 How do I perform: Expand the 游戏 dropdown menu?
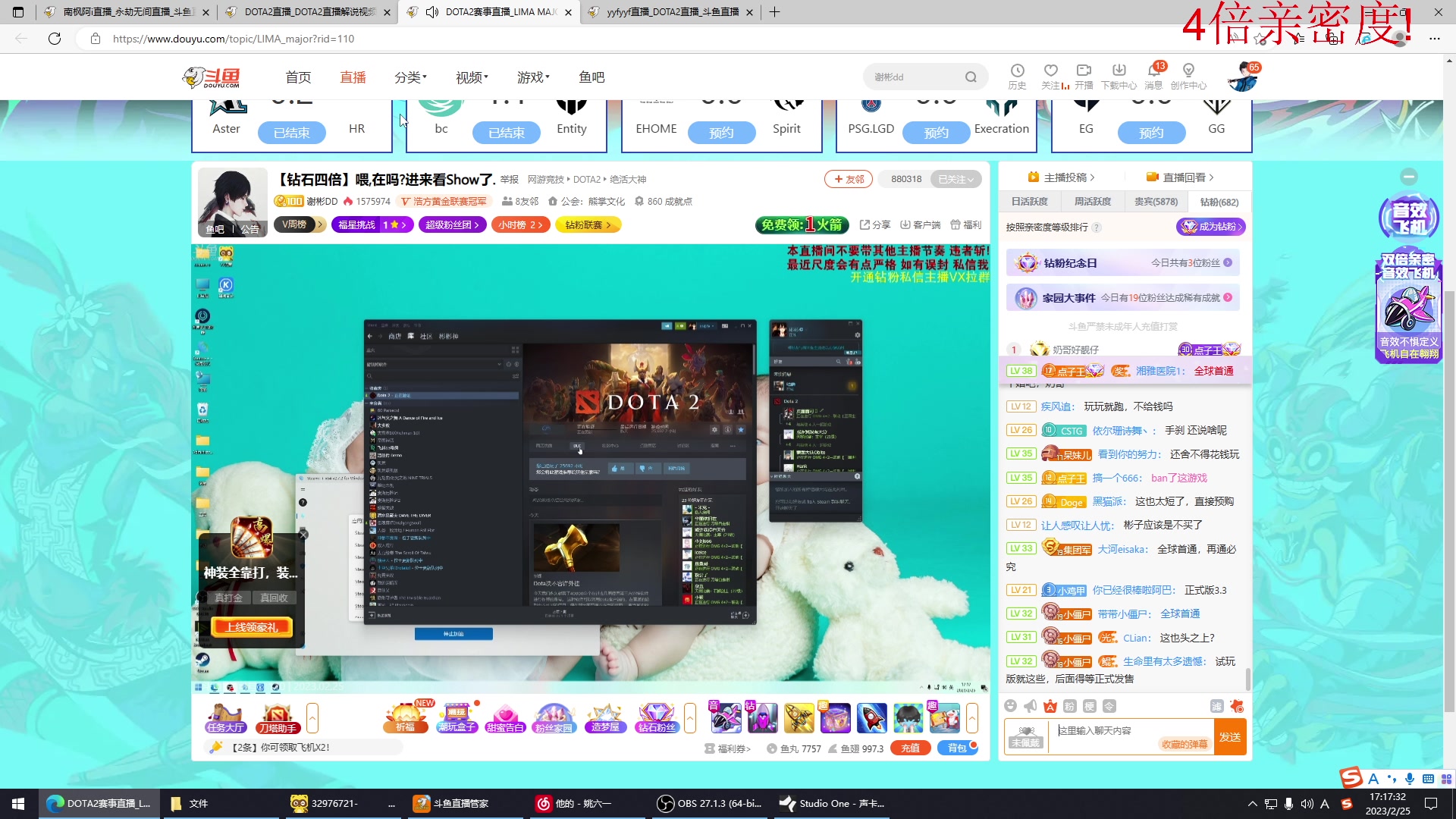click(533, 77)
